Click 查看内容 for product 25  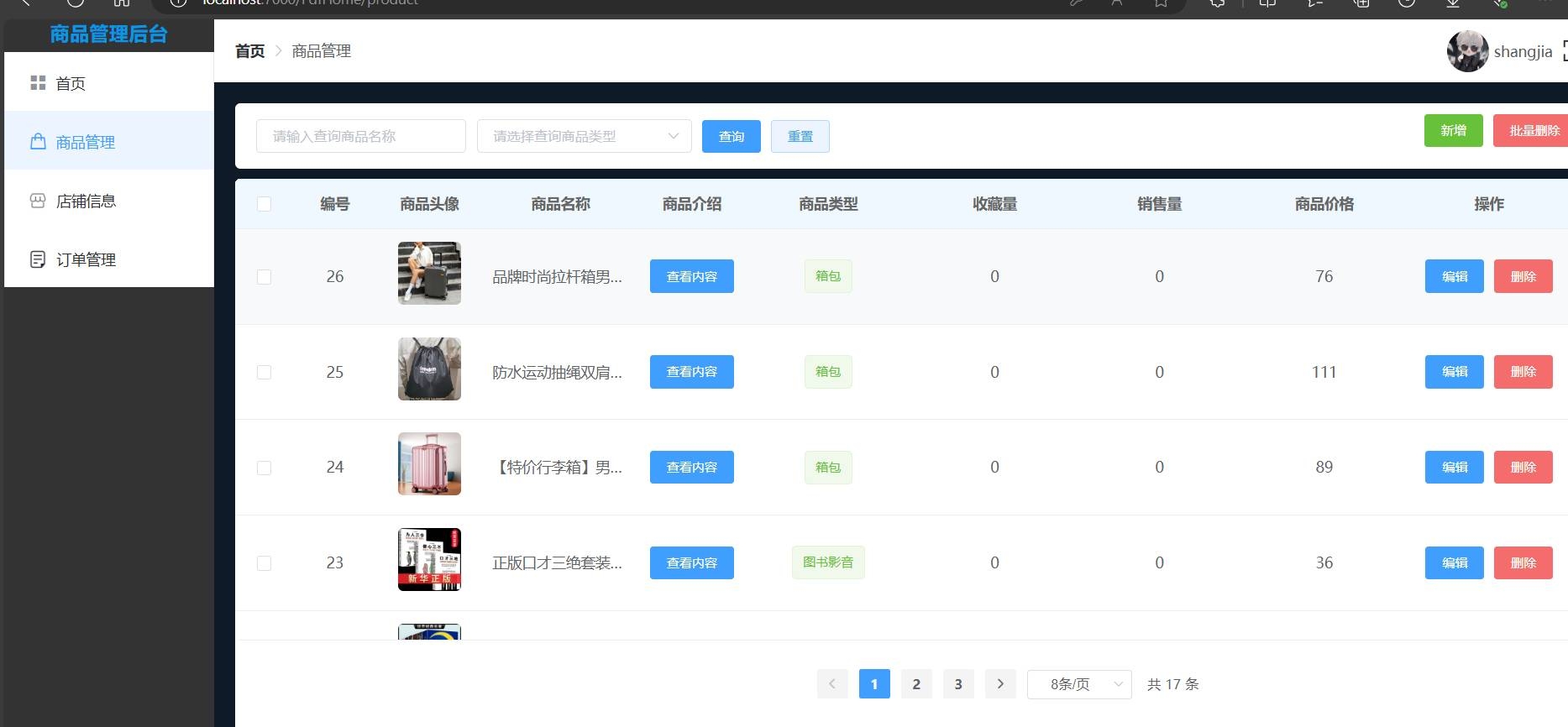(x=692, y=372)
